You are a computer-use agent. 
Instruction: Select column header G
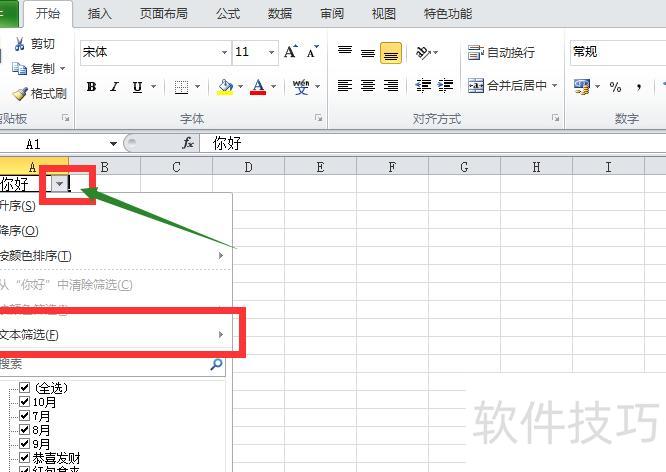point(464,167)
